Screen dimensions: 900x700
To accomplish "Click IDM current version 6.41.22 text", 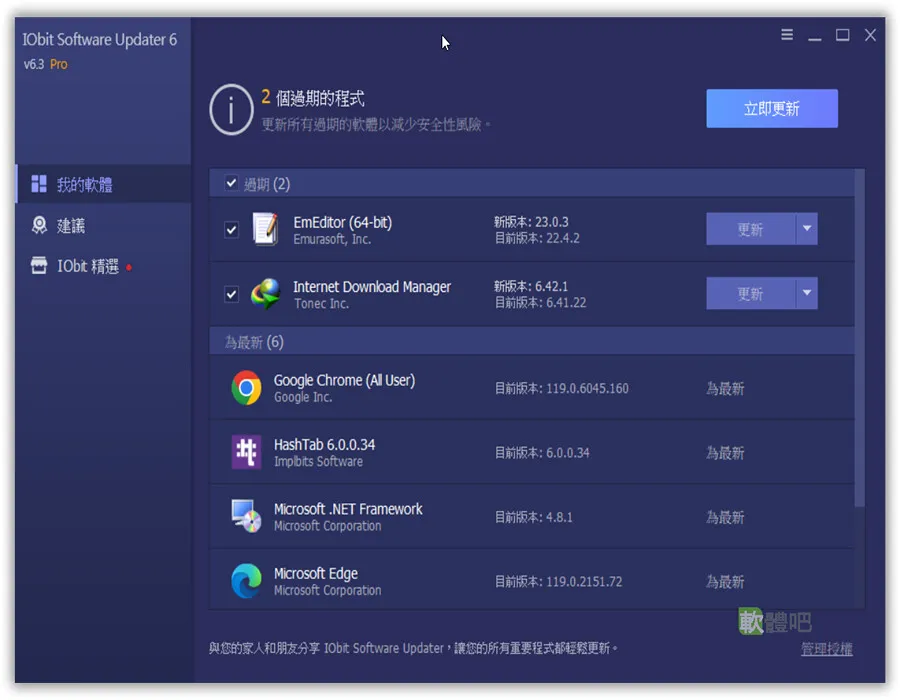I will [540, 302].
